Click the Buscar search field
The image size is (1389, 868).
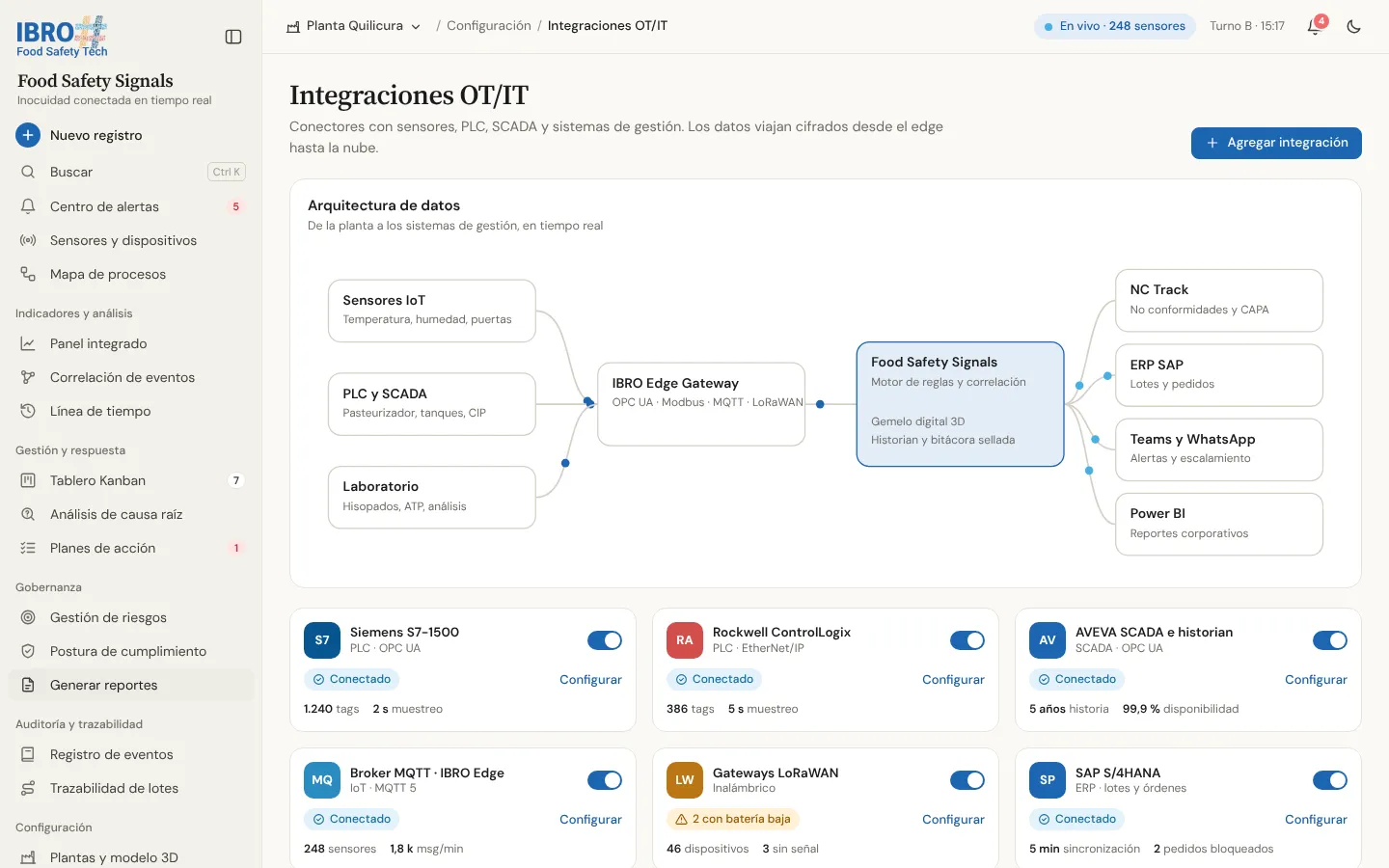pyautogui.click(x=131, y=172)
